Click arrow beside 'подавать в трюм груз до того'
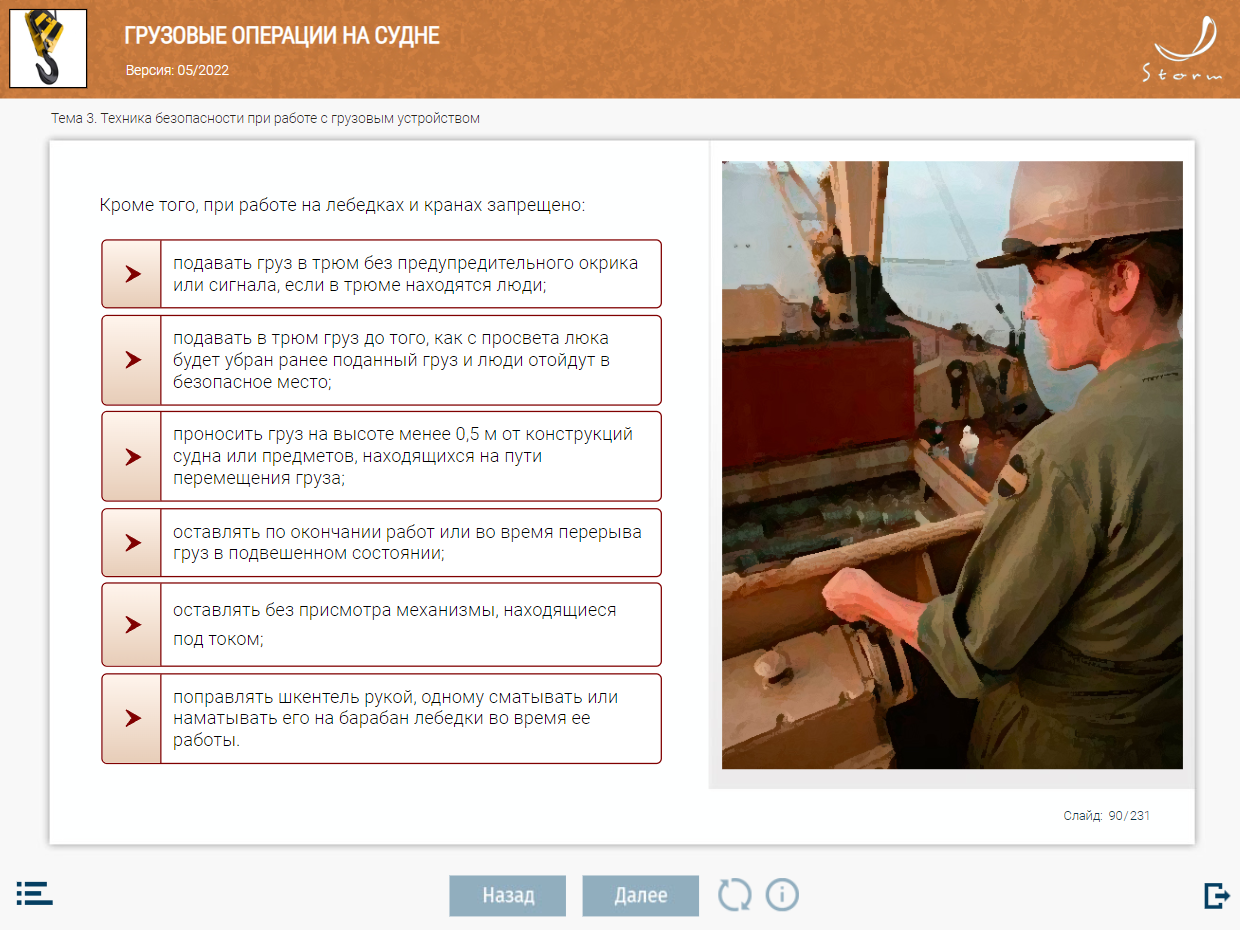Image resolution: width=1240 pixels, height=930 pixels. [132, 360]
